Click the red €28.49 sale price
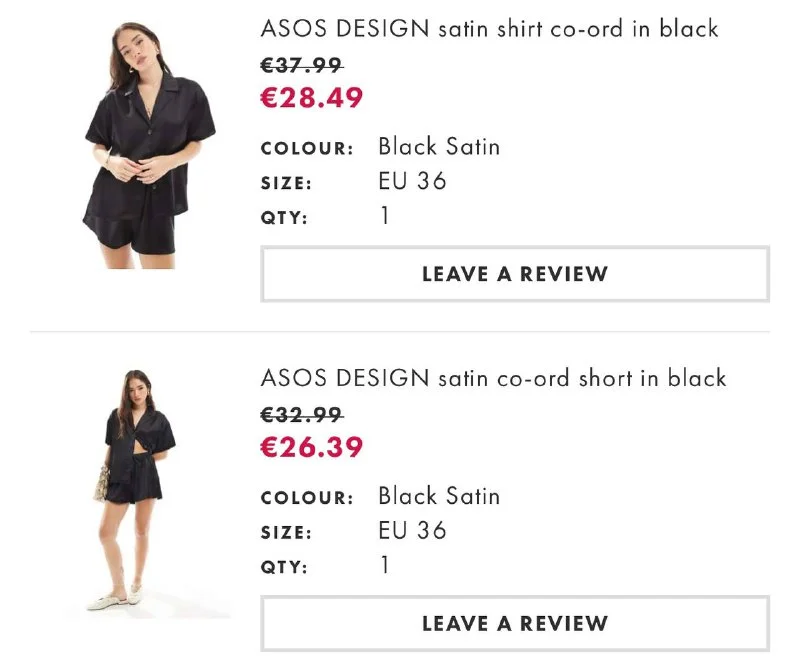The image size is (800, 665). (312, 98)
